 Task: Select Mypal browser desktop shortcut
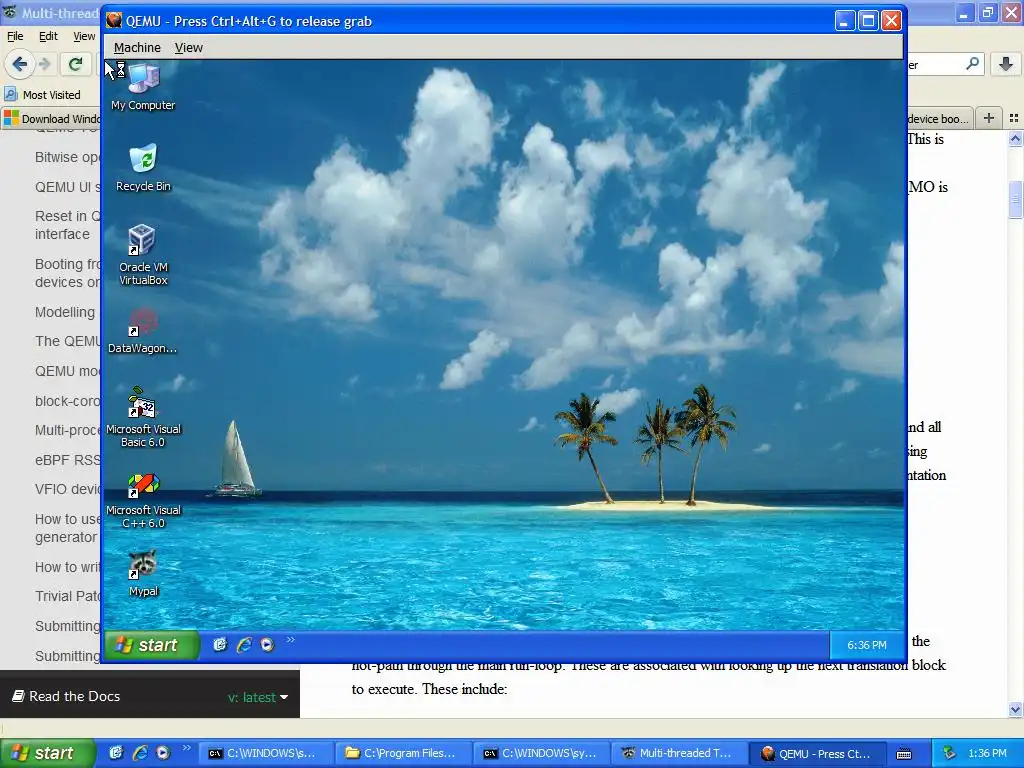tap(143, 573)
